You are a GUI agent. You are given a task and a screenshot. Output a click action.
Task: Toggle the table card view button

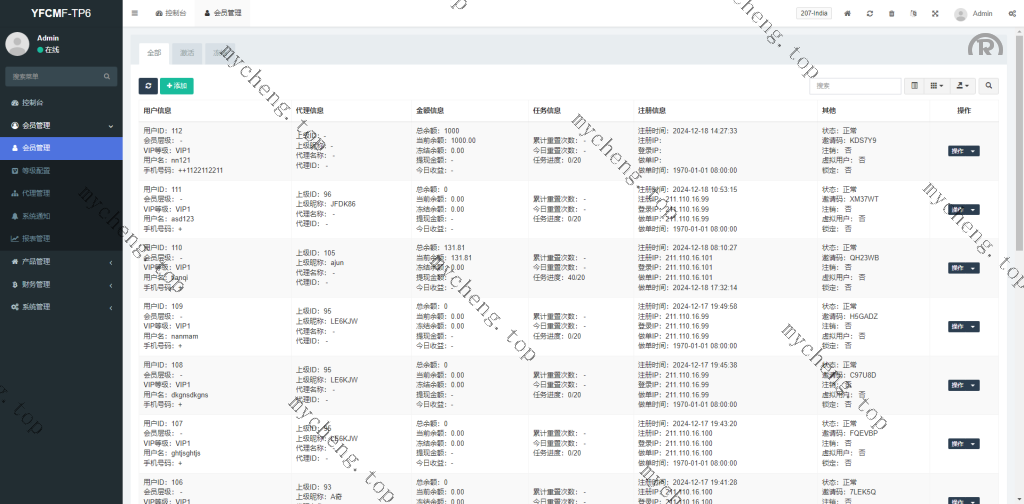pos(914,87)
